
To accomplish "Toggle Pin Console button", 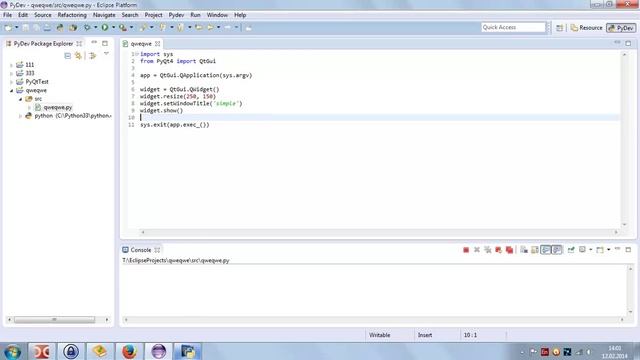I will pyautogui.click(x=571, y=250).
